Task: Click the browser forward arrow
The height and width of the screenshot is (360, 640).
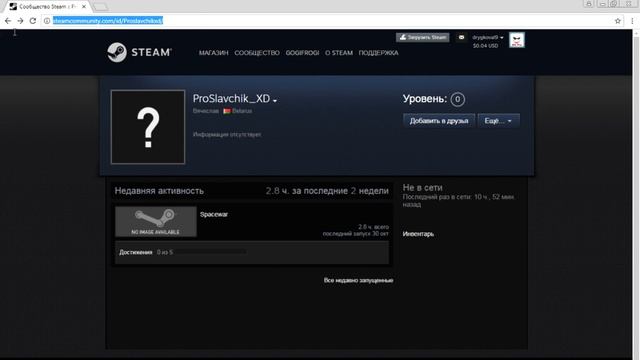Action: (20, 20)
